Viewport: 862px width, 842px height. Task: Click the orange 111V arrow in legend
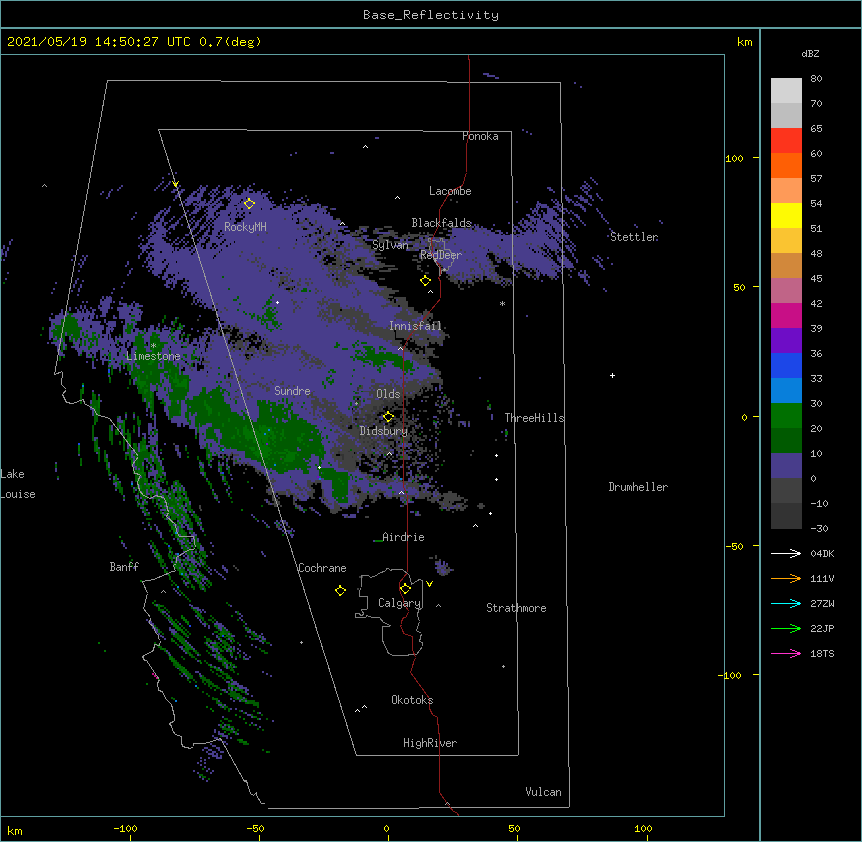point(786,578)
